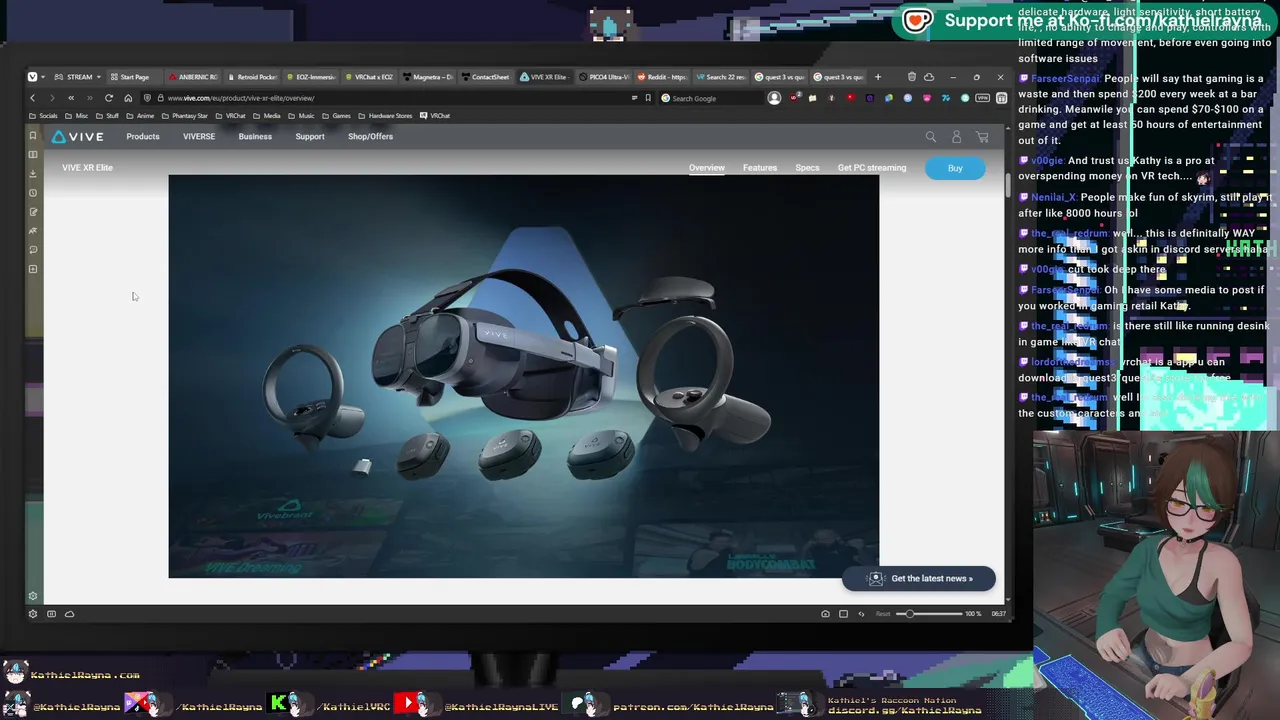The image size is (1280, 720).
Task: Click the blue Buy button
Action: [x=955, y=168]
